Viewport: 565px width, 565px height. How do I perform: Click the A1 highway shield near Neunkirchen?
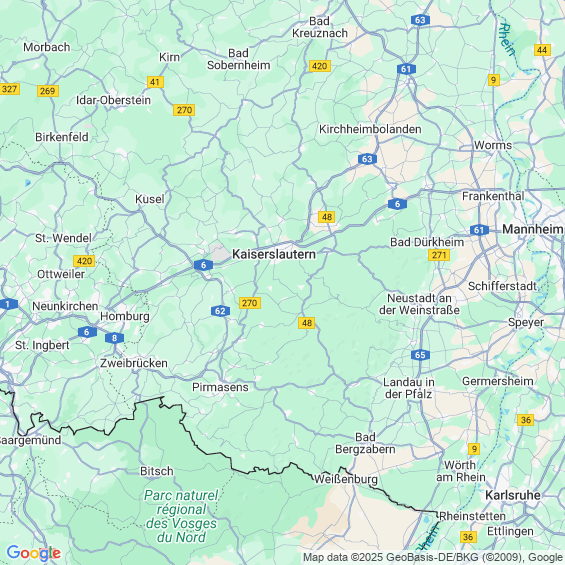click(x=8, y=304)
